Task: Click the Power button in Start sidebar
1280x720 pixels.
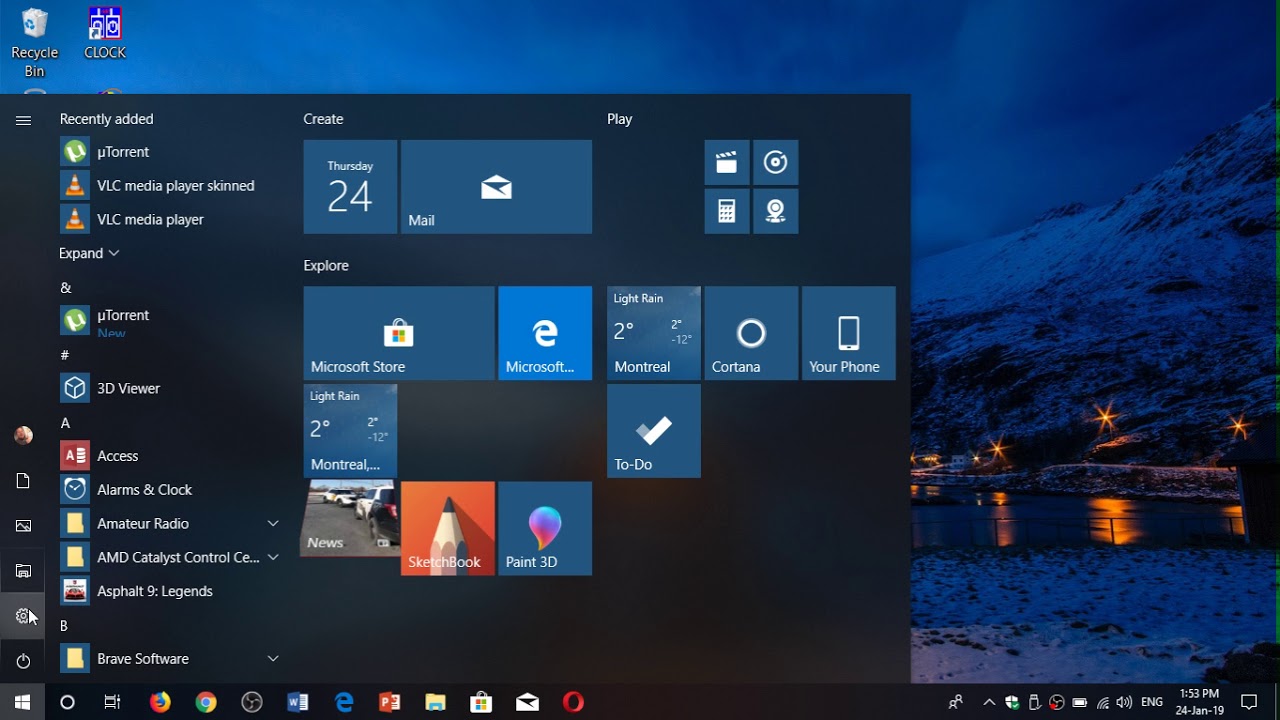Action: click(23, 661)
